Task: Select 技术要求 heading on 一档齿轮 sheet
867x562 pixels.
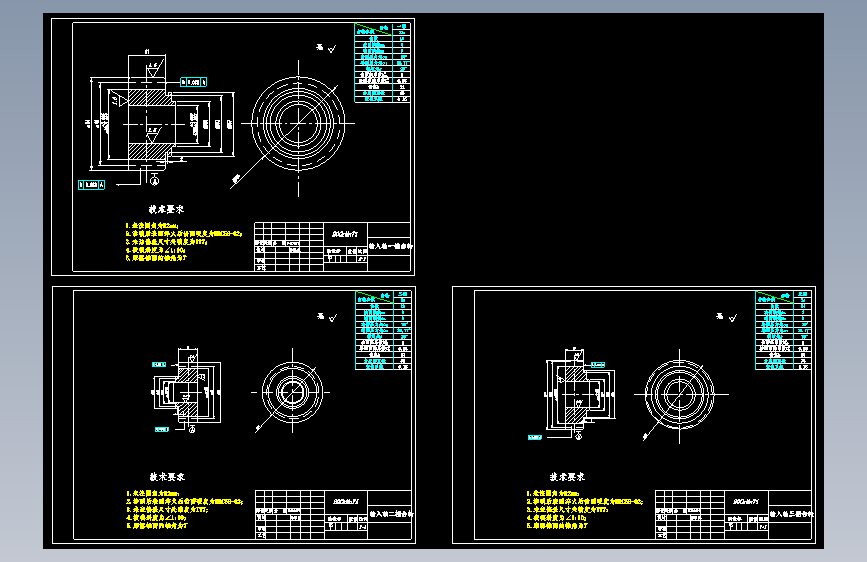Action: pos(166,210)
